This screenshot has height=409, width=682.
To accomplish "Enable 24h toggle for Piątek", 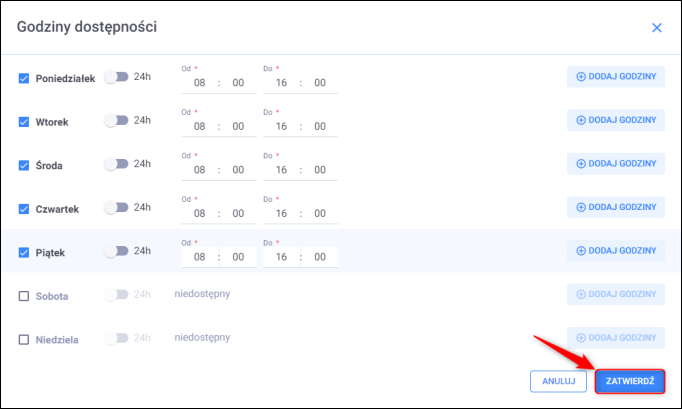I will (x=116, y=251).
